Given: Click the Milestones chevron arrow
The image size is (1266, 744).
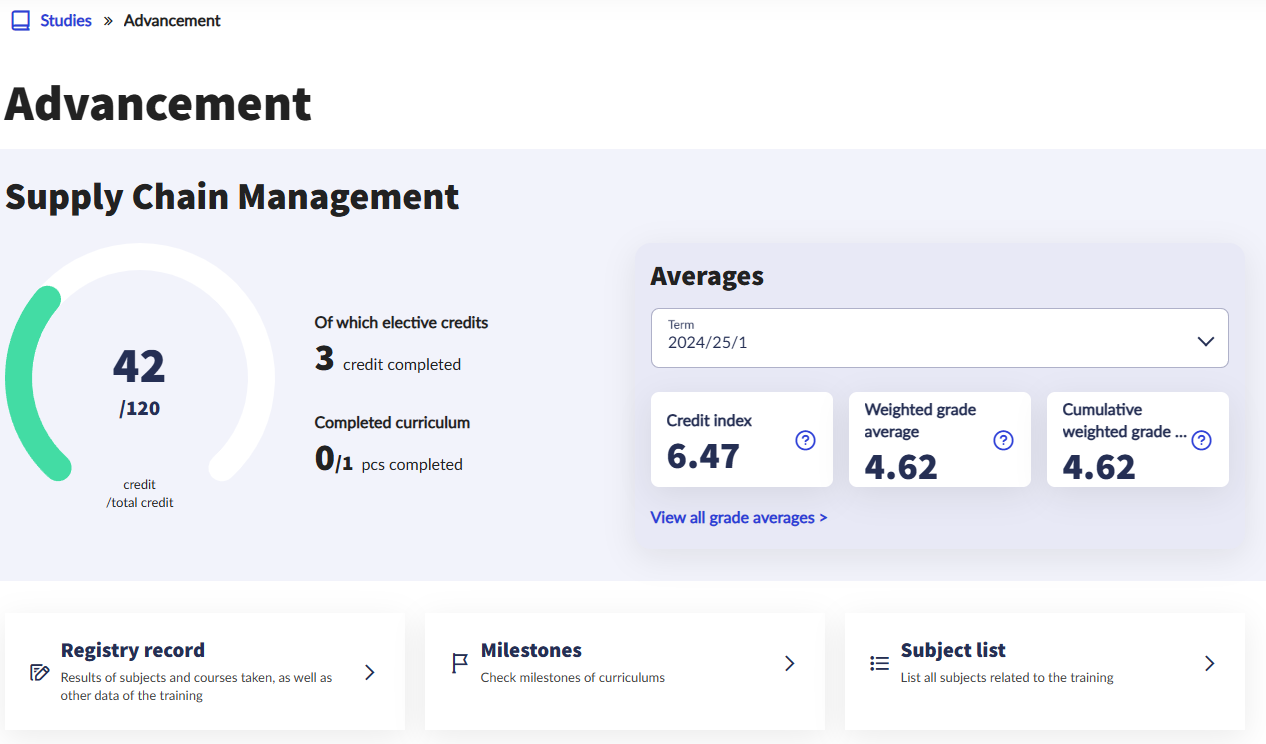Looking at the screenshot, I should click(x=789, y=663).
